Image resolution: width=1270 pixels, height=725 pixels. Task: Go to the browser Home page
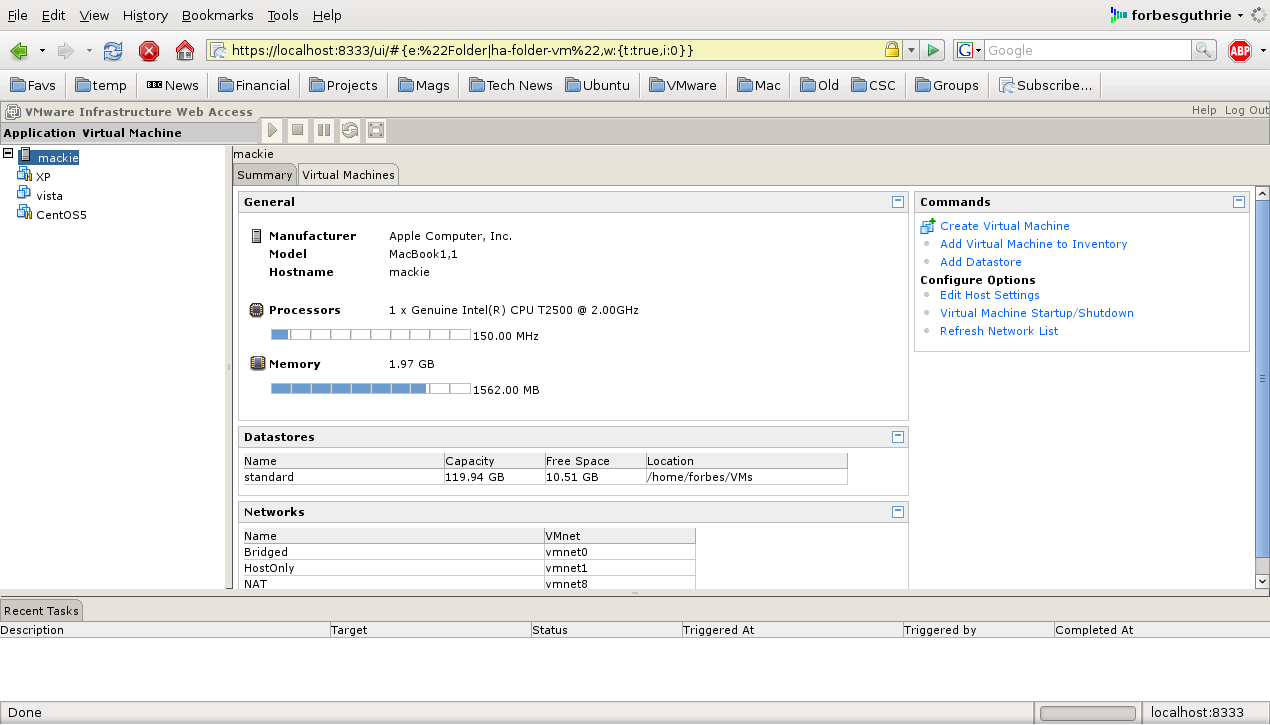[x=184, y=51]
